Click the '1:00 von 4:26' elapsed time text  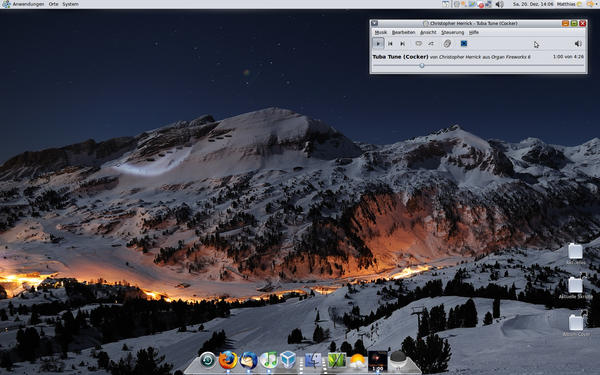[568, 57]
